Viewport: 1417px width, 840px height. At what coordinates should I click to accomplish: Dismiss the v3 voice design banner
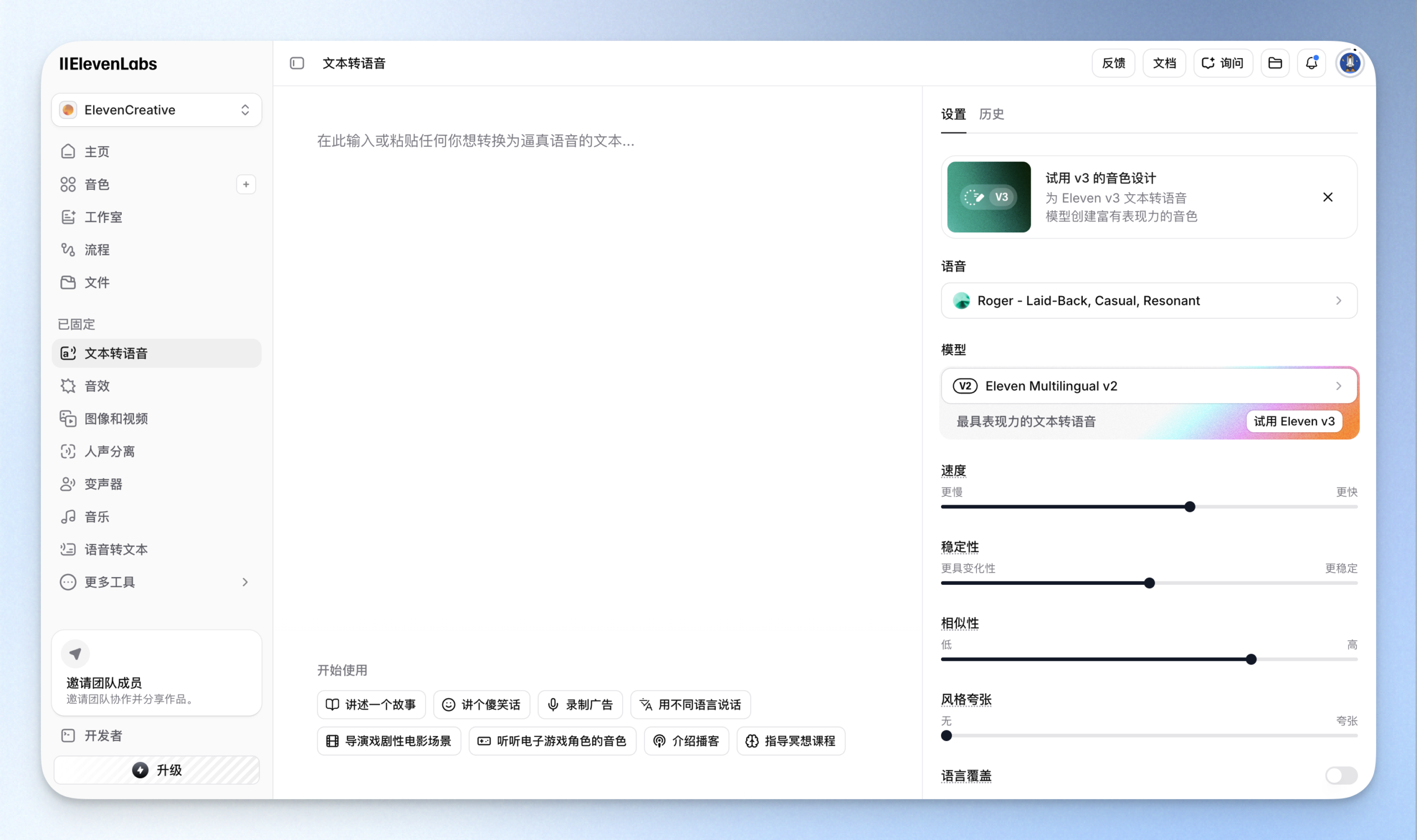[1327, 197]
